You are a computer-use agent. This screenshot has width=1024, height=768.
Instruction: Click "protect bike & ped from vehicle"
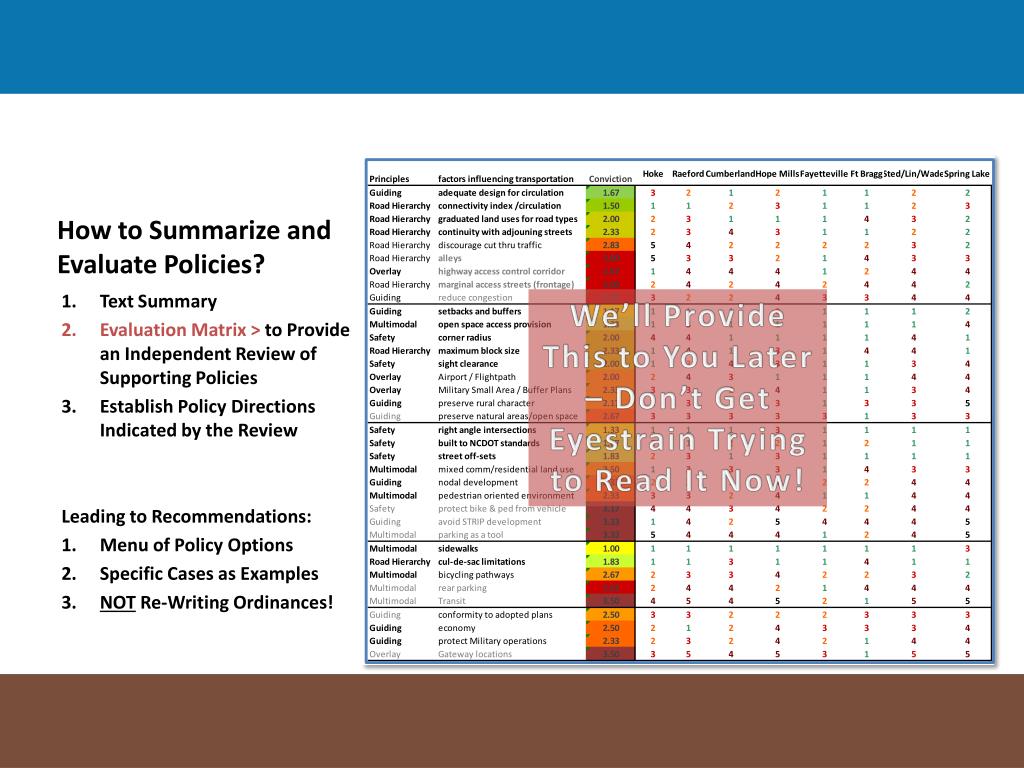coord(502,508)
